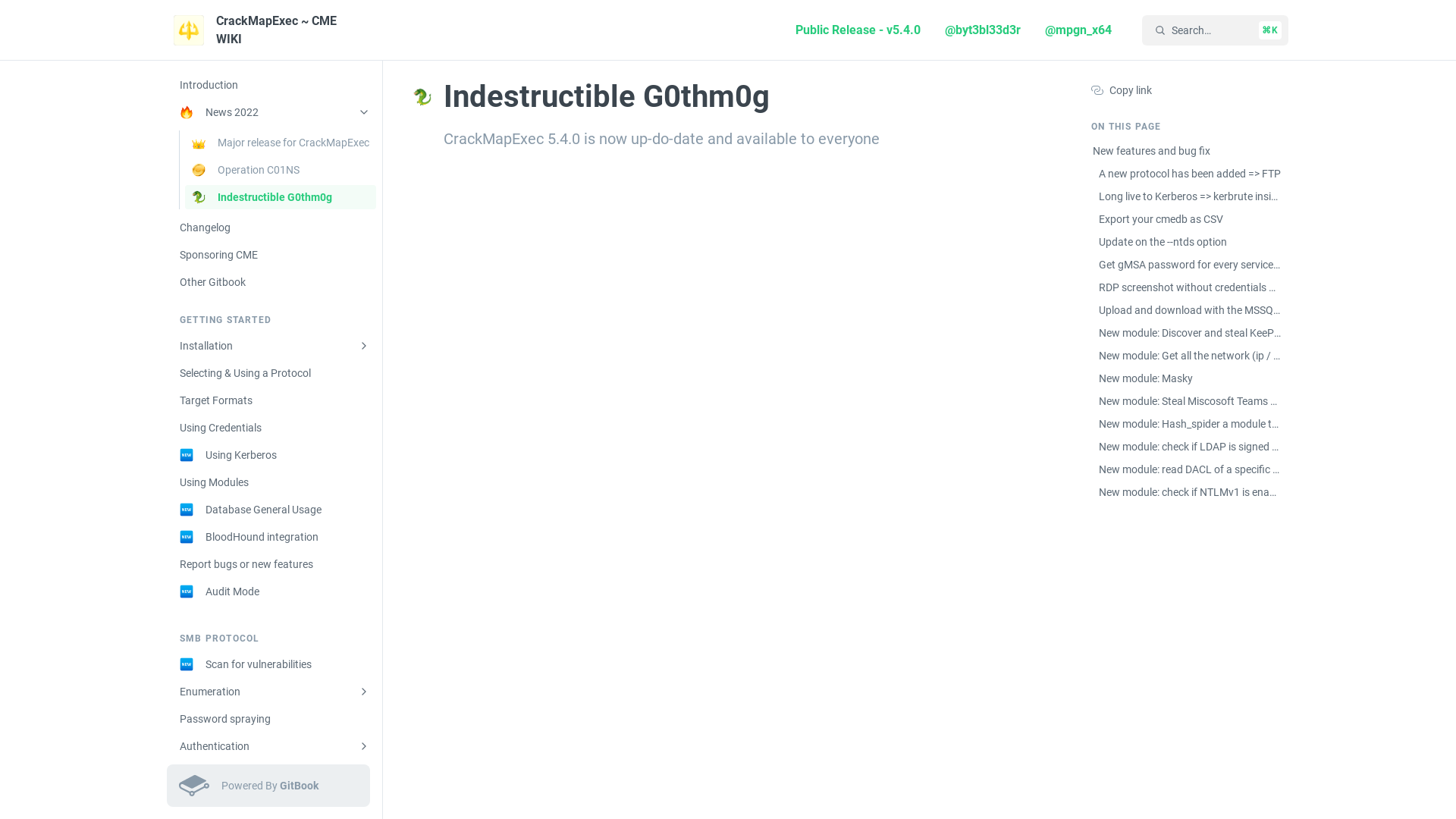Open the Changelog page
Image resolution: width=1456 pixels, height=819 pixels.
pos(205,227)
